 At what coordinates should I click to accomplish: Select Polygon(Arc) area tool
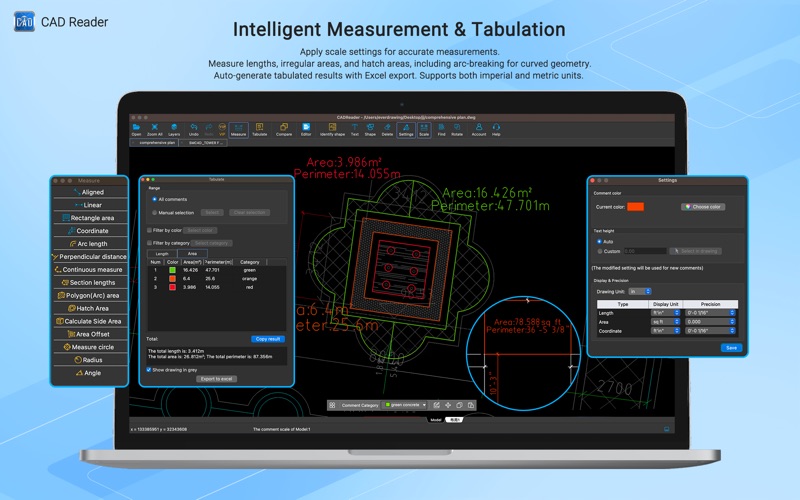point(89,295)
